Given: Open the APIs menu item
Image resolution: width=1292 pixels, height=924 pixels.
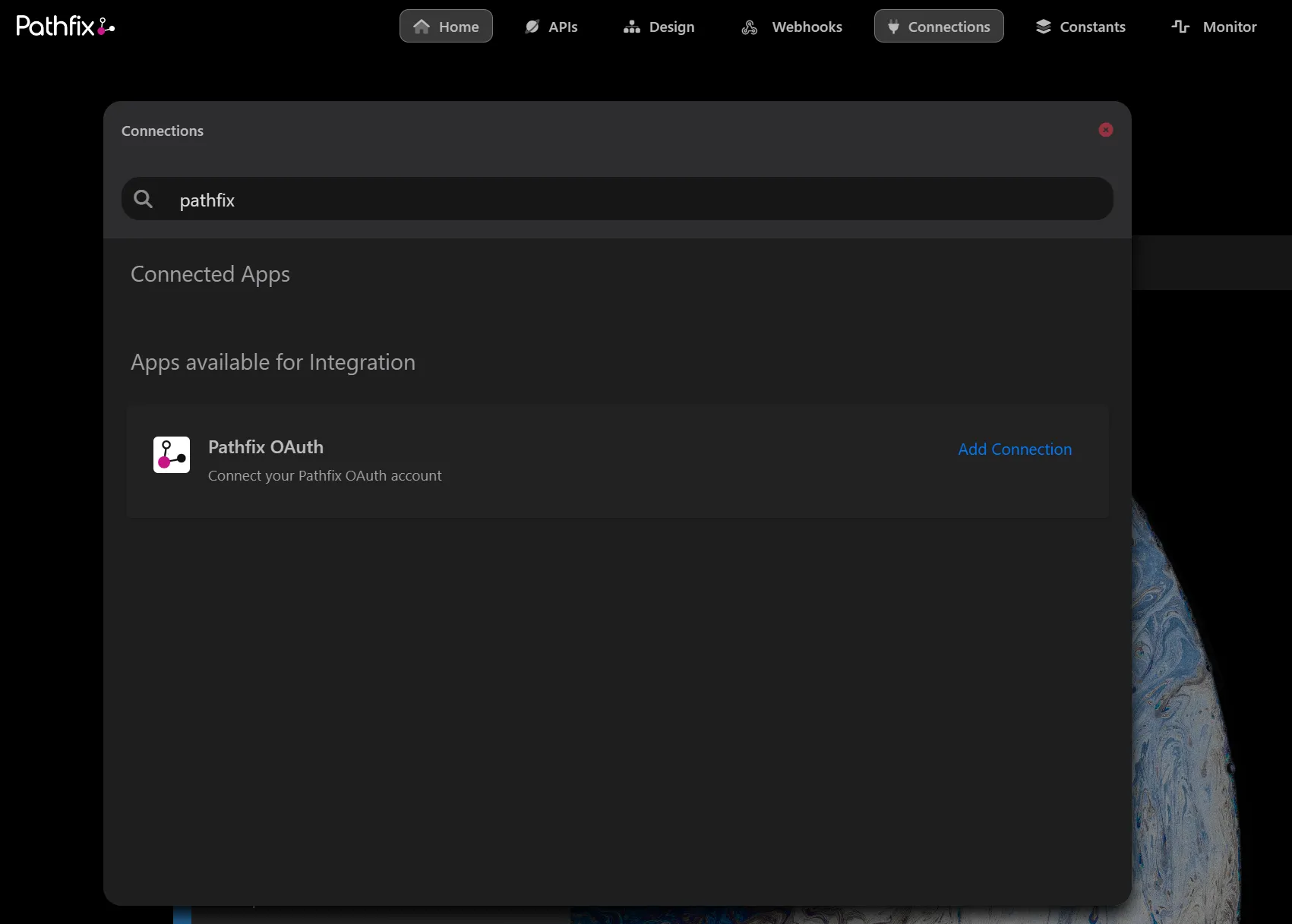Looking at the screenshot, I should coord(551,27).
